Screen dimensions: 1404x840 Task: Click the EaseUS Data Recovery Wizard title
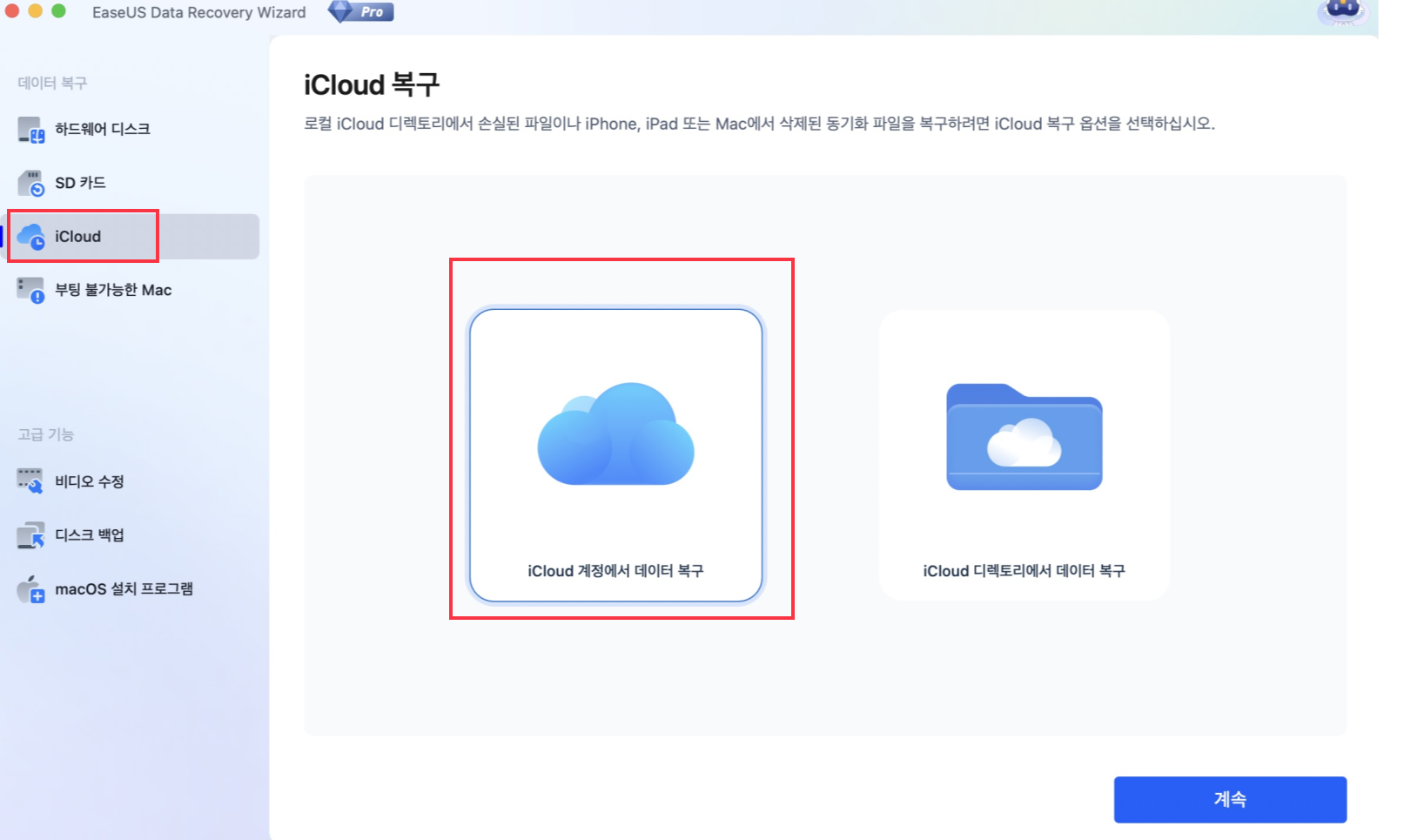tap(198, 12)
